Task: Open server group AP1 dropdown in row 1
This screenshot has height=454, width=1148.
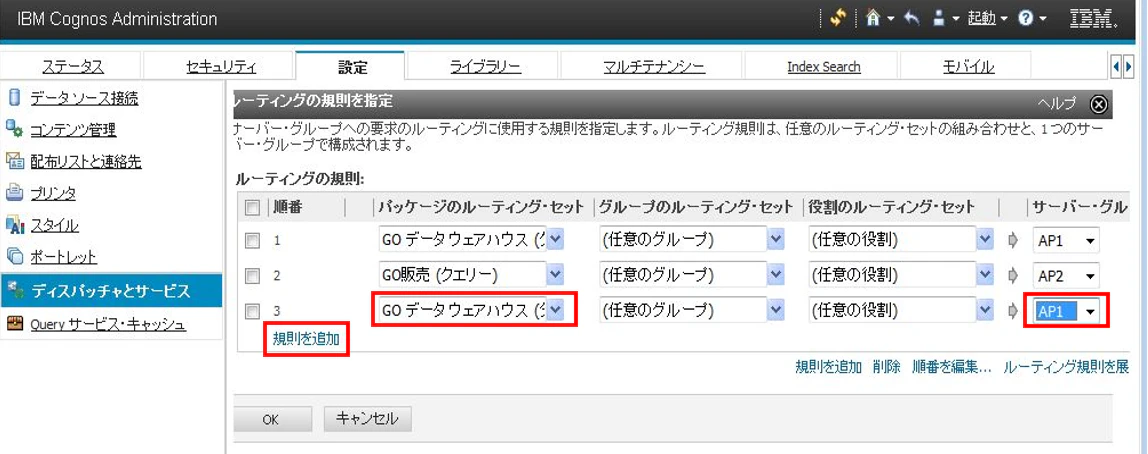Action: (x=1066, y=239)
